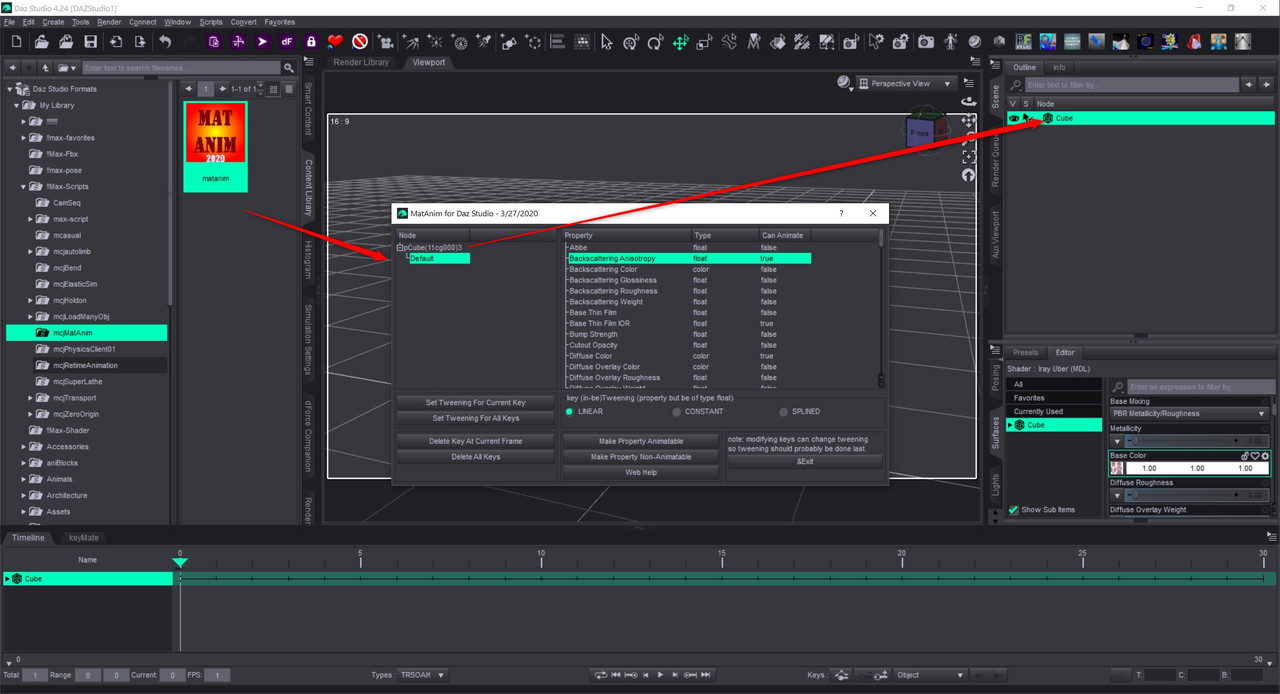The image size is (1280, 694).
Task: Select the Diffuse Color property row
Action: point(688,356)
